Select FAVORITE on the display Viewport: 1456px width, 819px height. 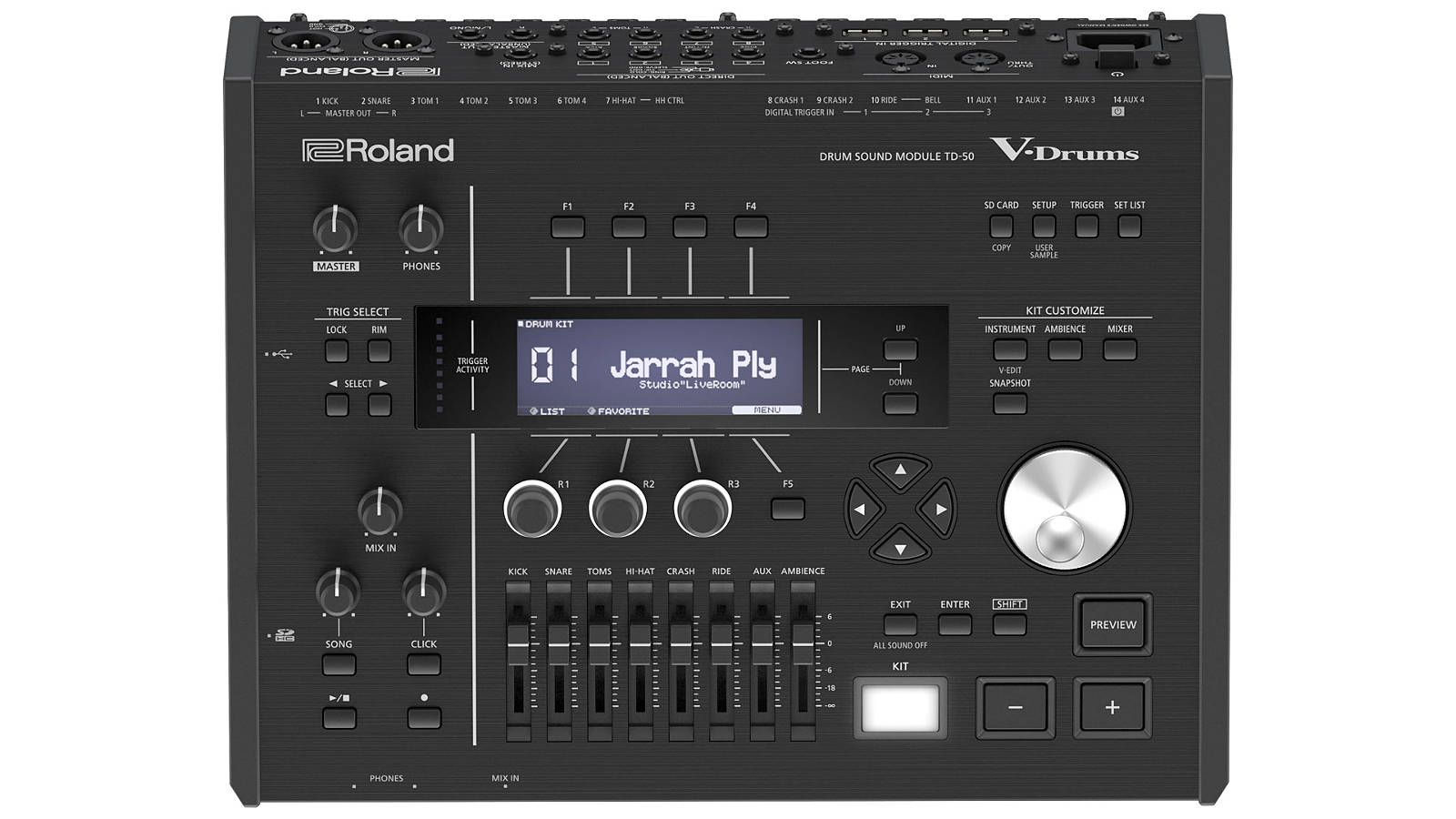coord(619,411)
